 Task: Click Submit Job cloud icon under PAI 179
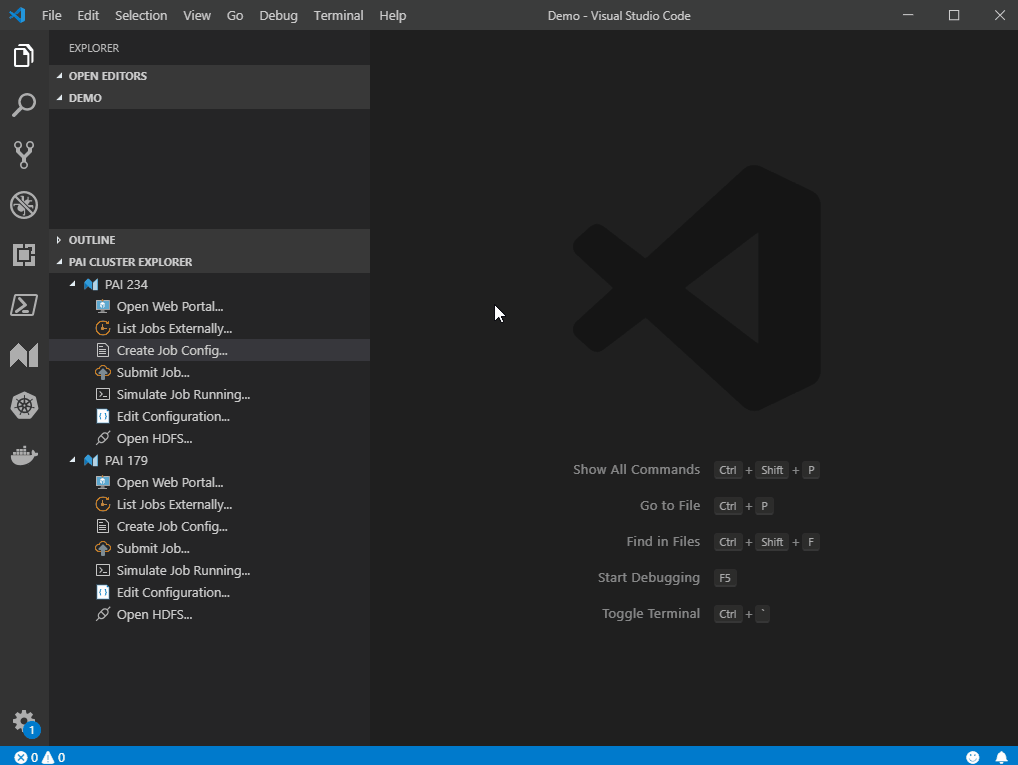click(103, 549)
